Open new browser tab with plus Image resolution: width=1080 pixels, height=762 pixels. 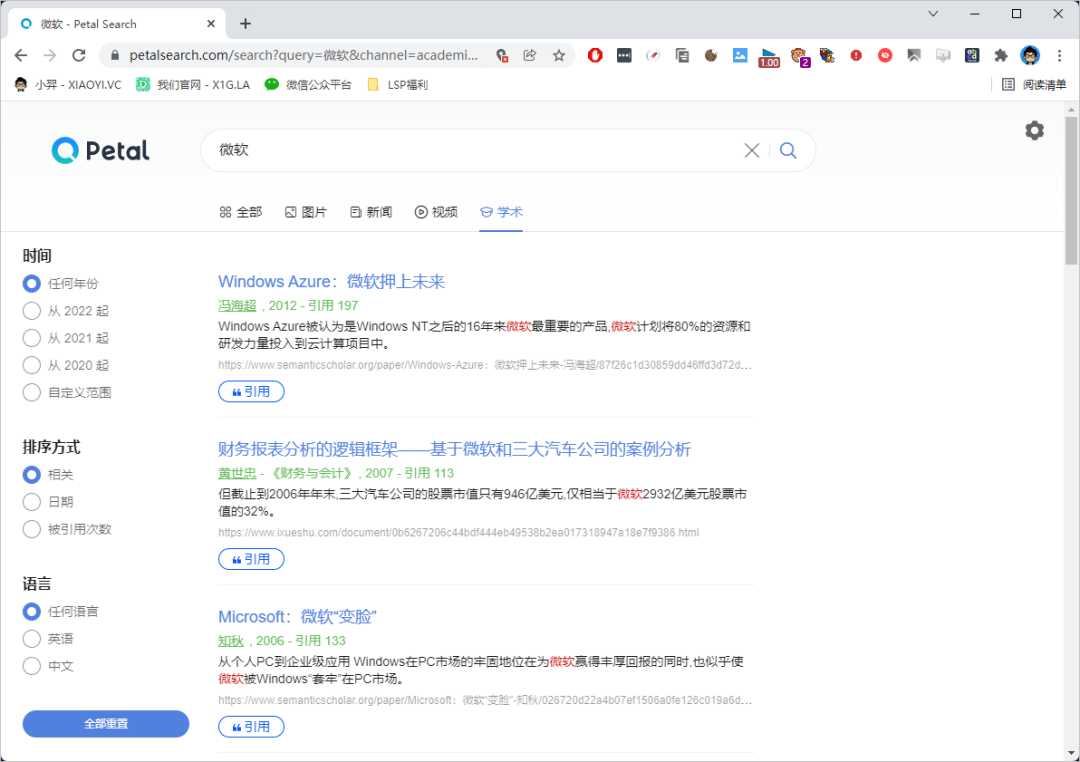(x=246, y=23)
